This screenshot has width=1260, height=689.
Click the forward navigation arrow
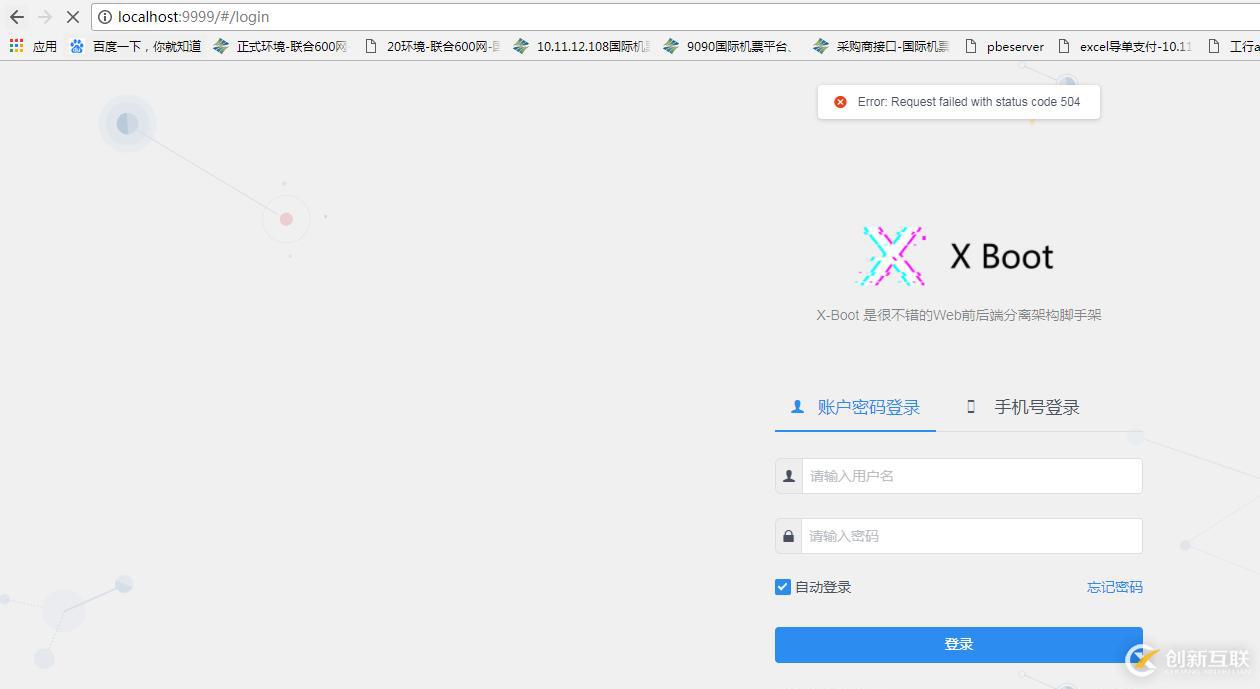pos(44,16)
